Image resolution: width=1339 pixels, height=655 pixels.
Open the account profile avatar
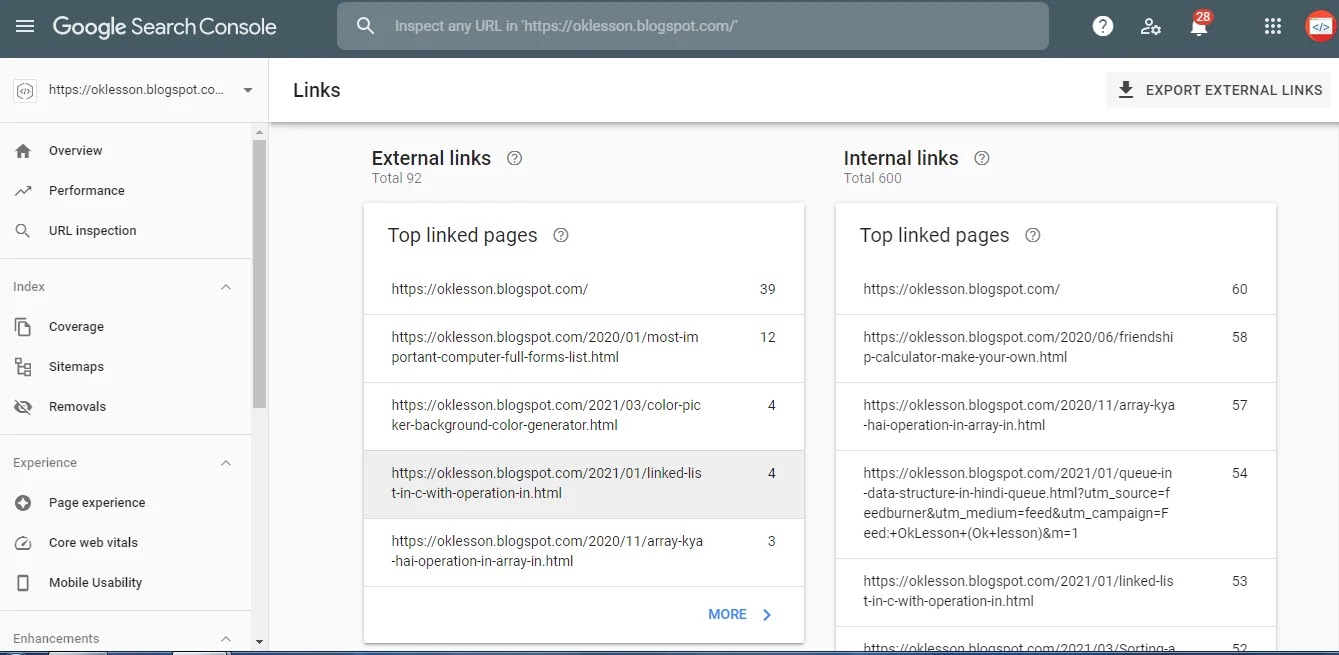pyautogui.click(x=1320, y=27)
